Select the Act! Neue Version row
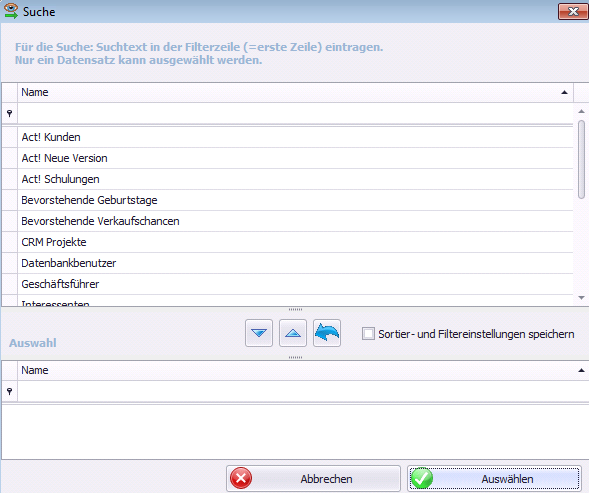The width and height of the screenshot is (589, 493). tap(295, 158)
